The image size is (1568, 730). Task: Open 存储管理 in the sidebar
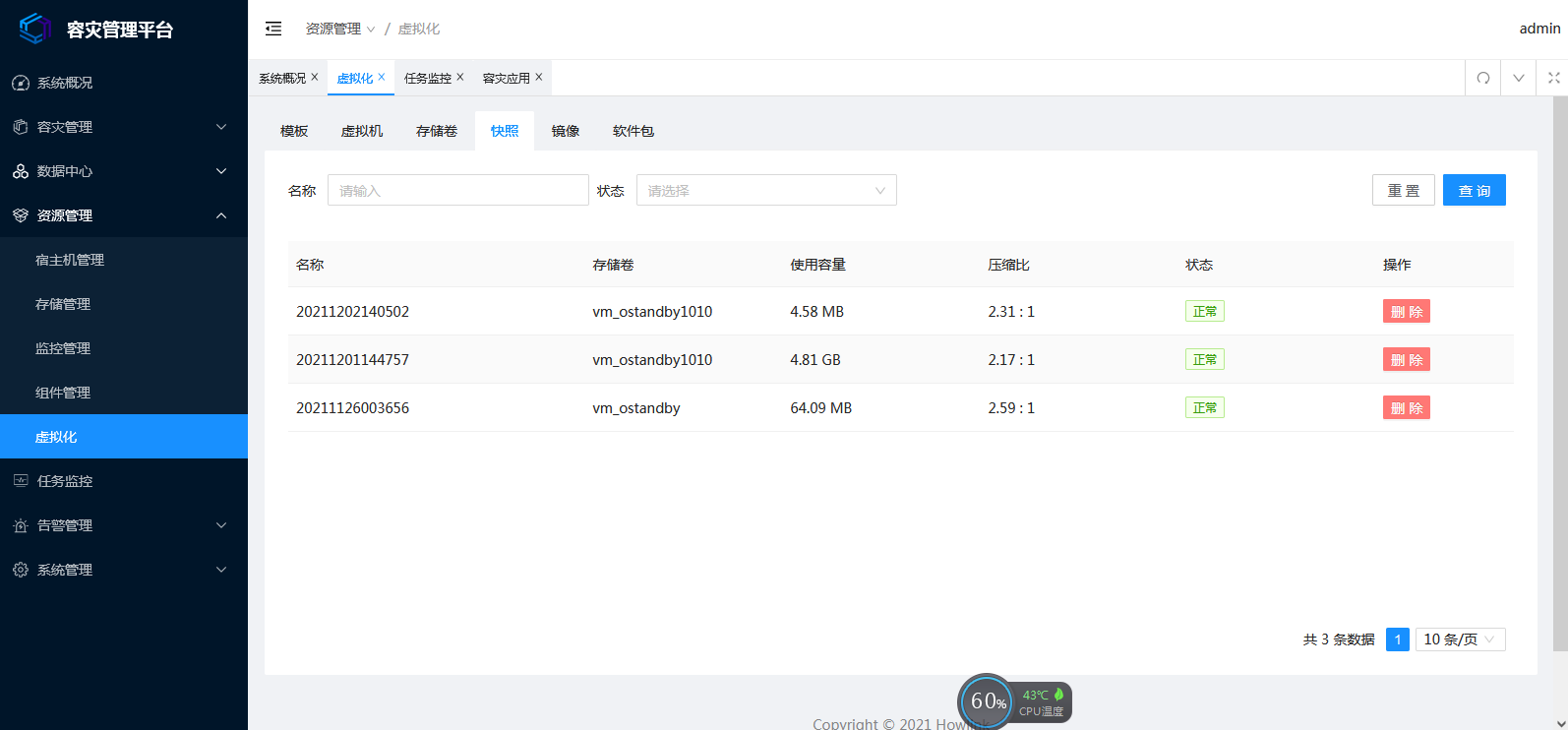(x=124, y=304)
